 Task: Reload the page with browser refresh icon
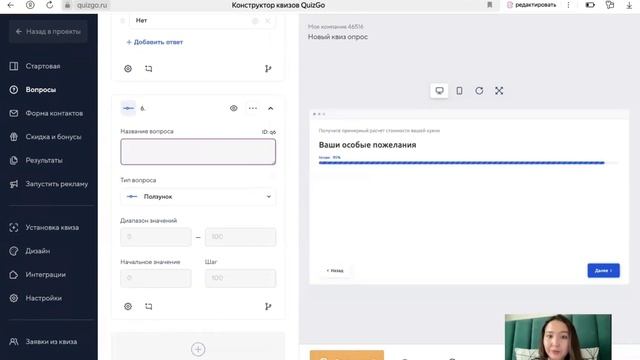point(49,5)
